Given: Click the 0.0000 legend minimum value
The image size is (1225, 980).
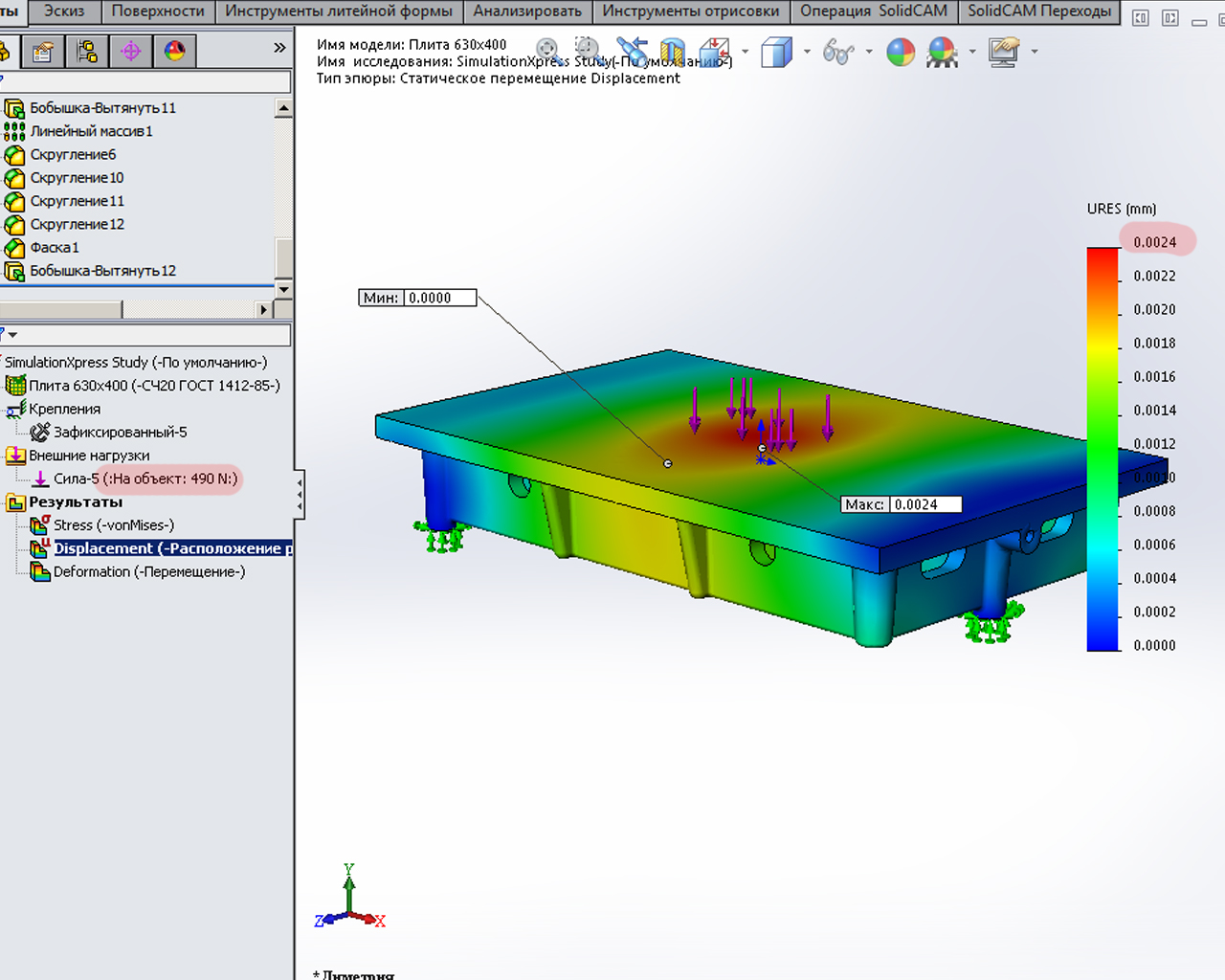Looking at the screenshot, I should [x=1154, y=645].
